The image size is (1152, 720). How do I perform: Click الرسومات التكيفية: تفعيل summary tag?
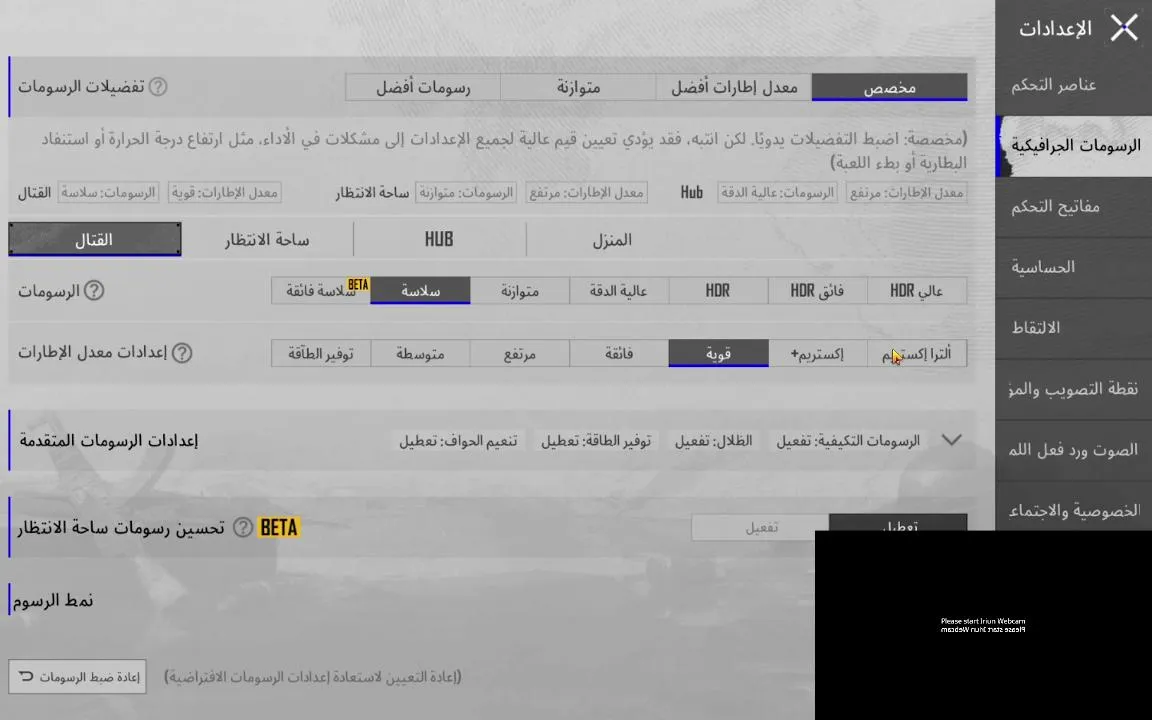848,441
